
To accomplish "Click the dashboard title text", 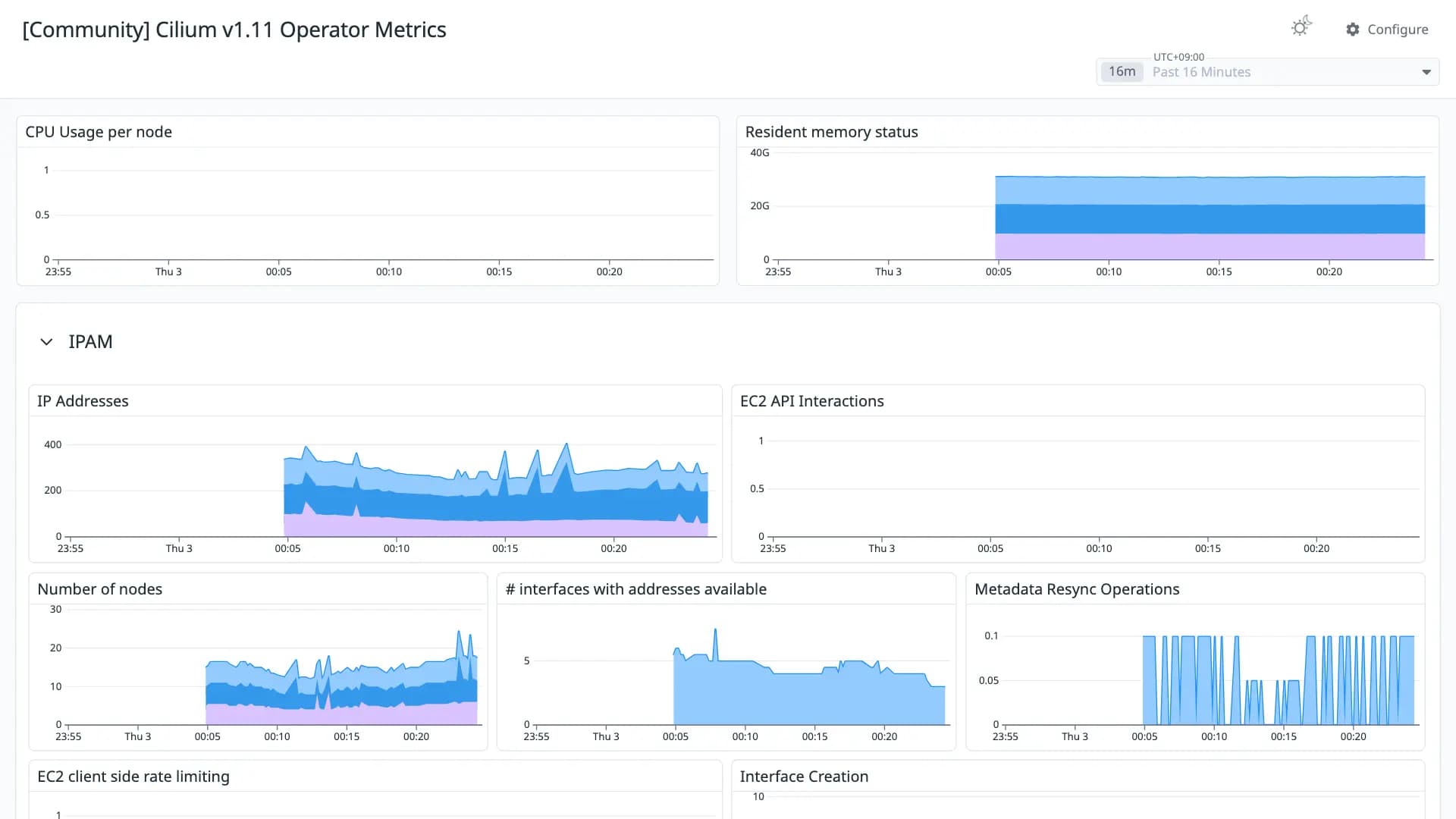I will (234, 30).
